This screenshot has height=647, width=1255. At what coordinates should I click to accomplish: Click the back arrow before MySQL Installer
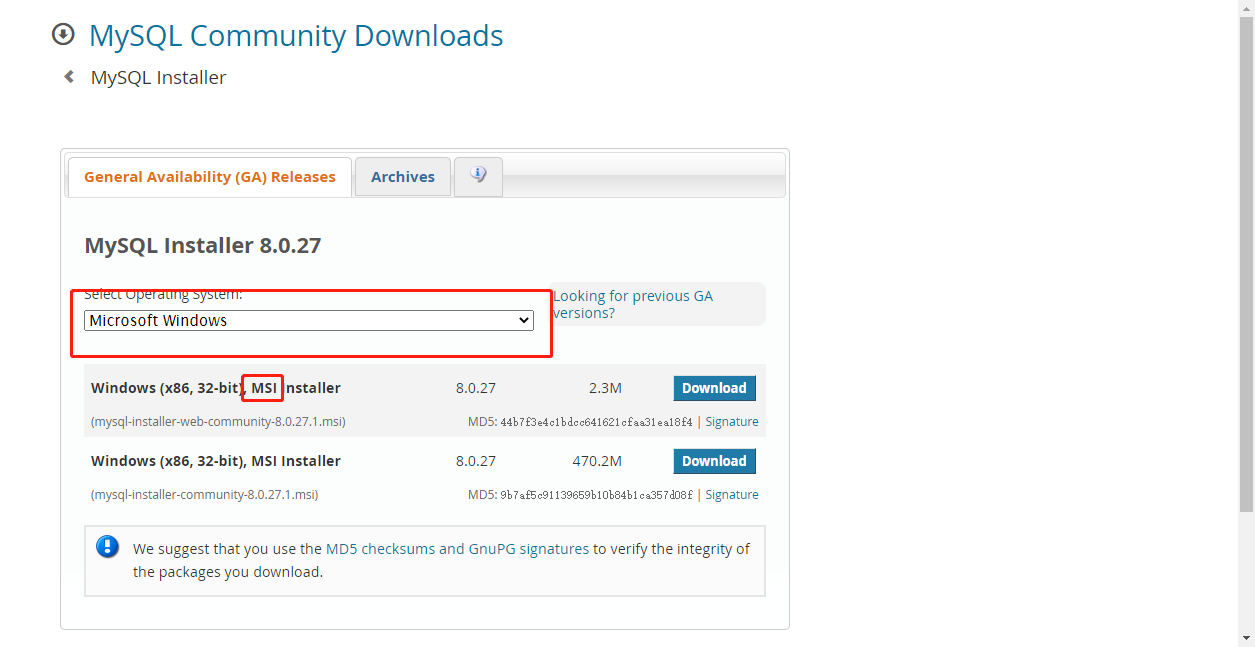tap(69, 76)
